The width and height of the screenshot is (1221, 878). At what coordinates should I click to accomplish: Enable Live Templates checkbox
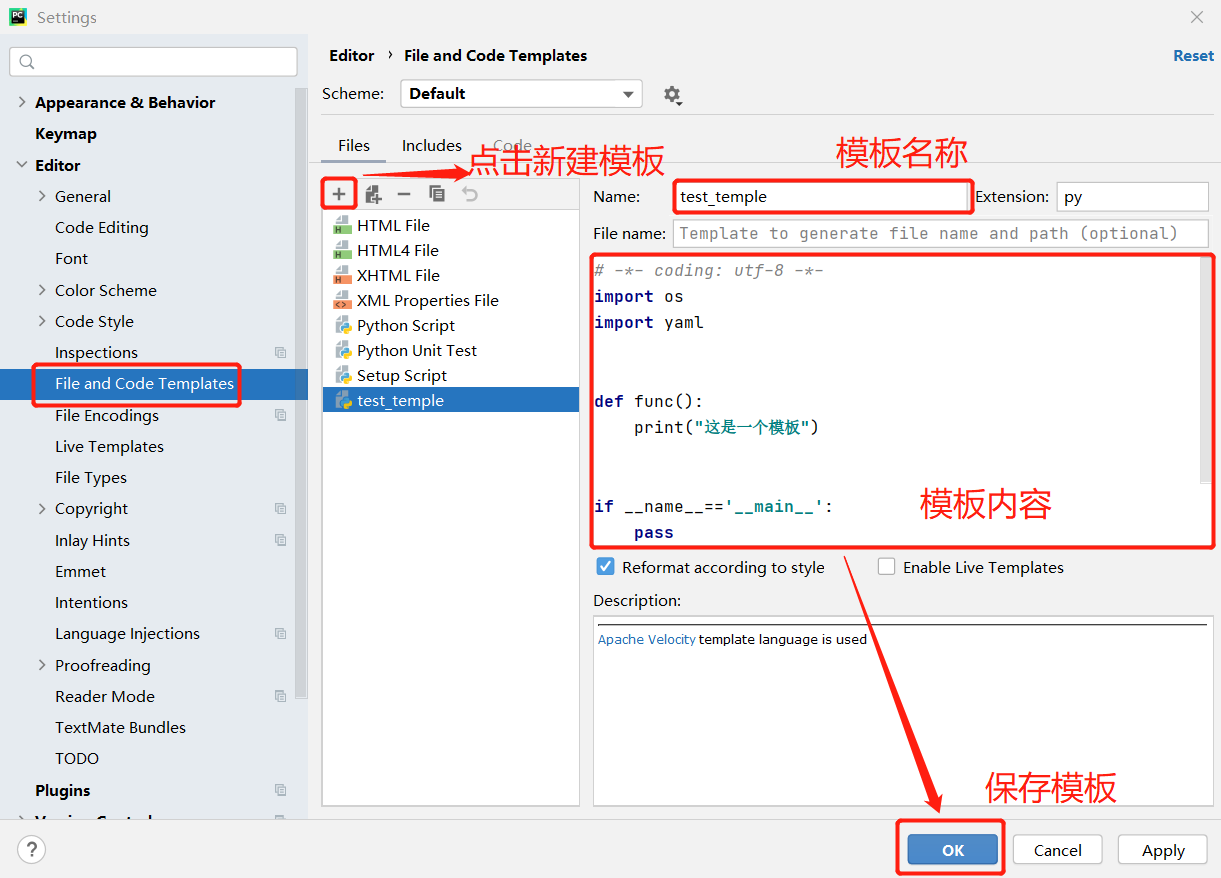886,567
